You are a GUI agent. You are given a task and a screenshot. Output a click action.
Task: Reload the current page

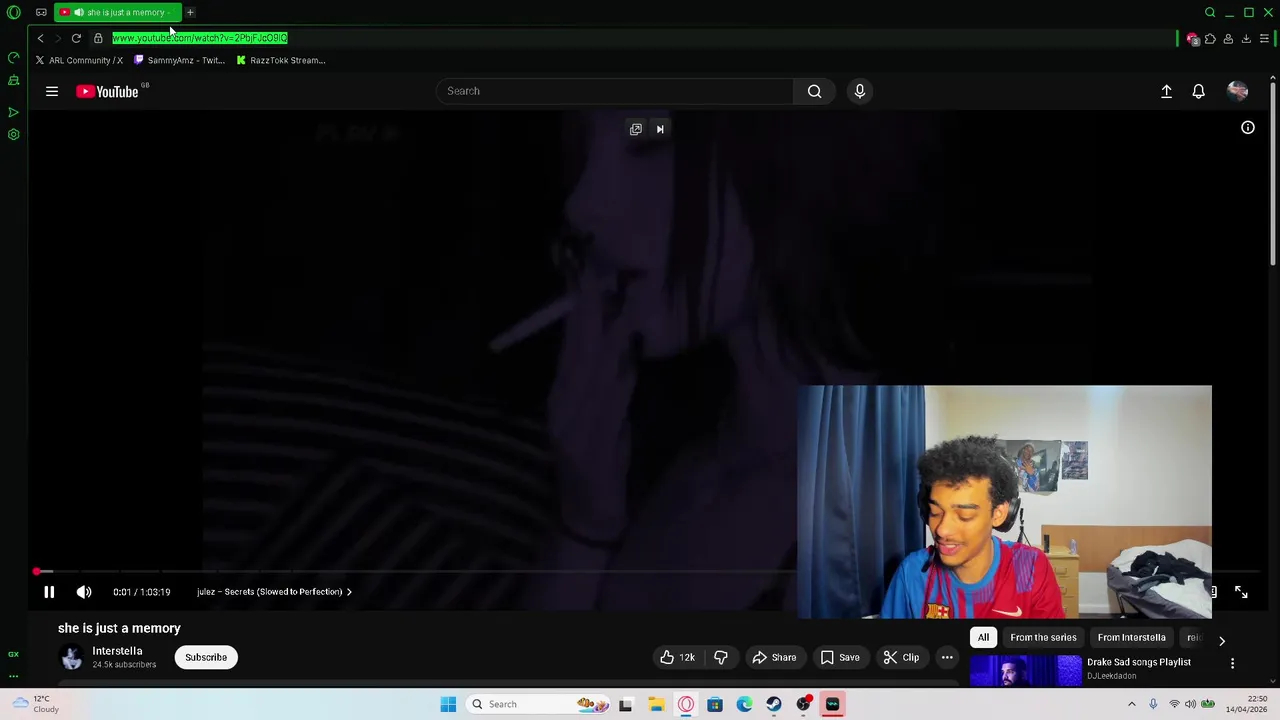tap(76, 38)
